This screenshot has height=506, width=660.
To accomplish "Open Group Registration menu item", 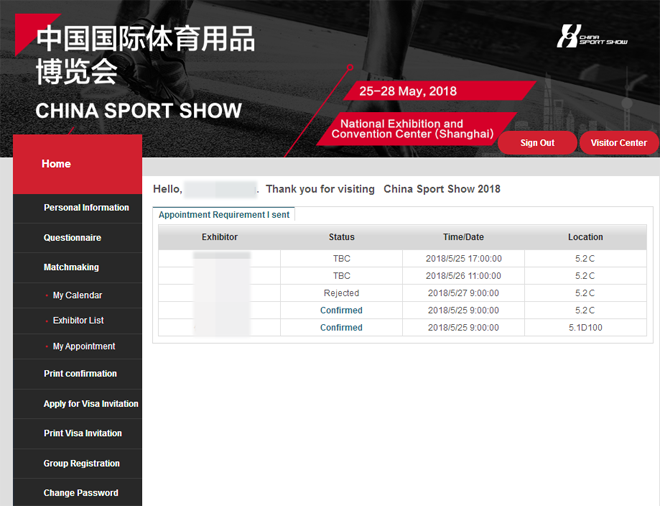I will point(81,464).
